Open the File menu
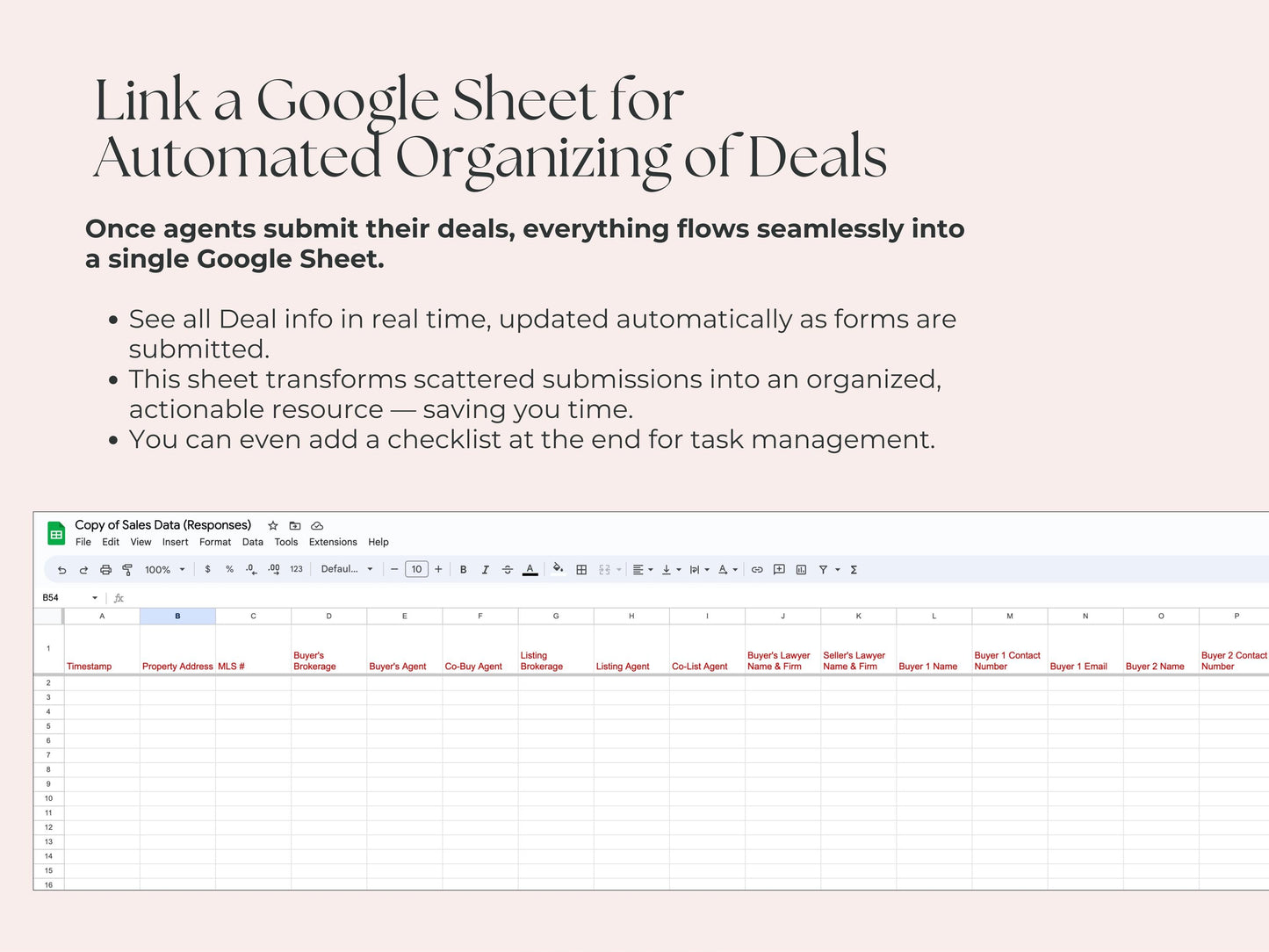The height and width of the screenshot is (952, 1269). [x=83, y=542]
